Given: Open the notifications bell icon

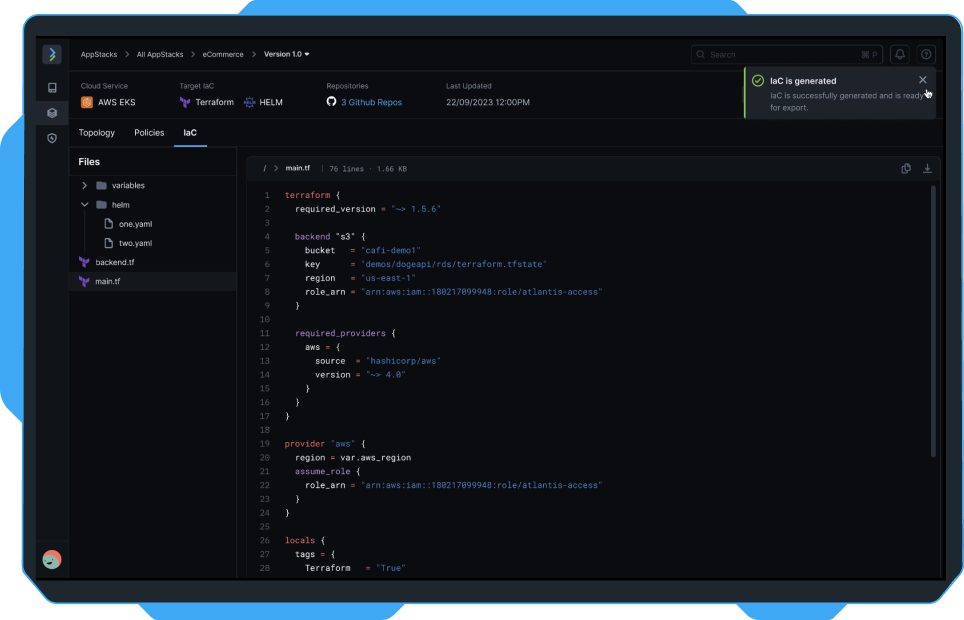Looking at the screenshot, I should click(899, 54).
